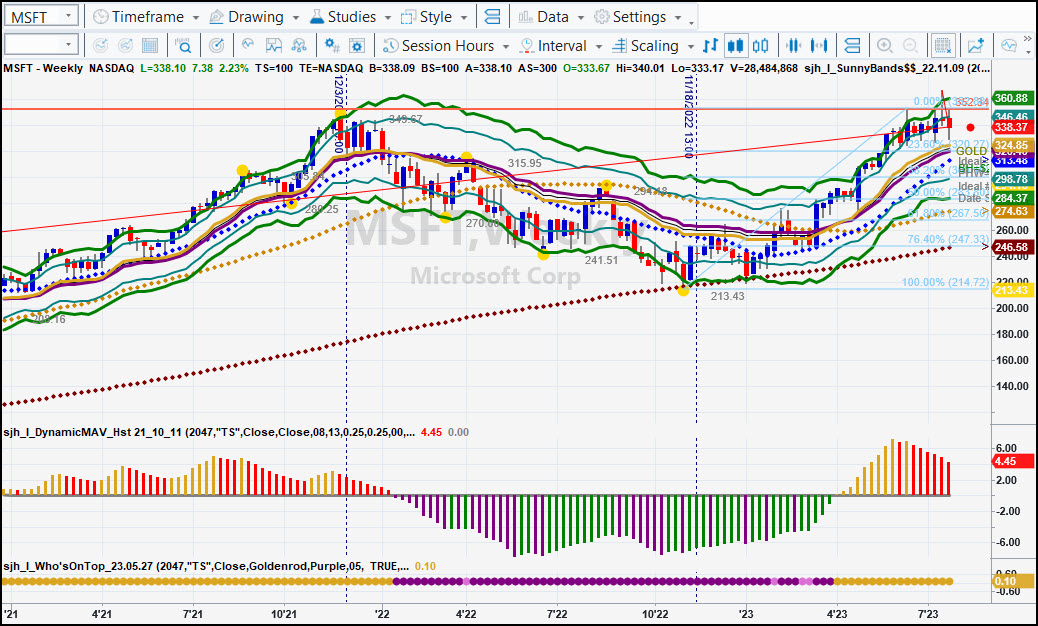Viewport: 1038px width, 626px height.
Task: Open the Session Hours dropdown
Action: coord(446,46)
